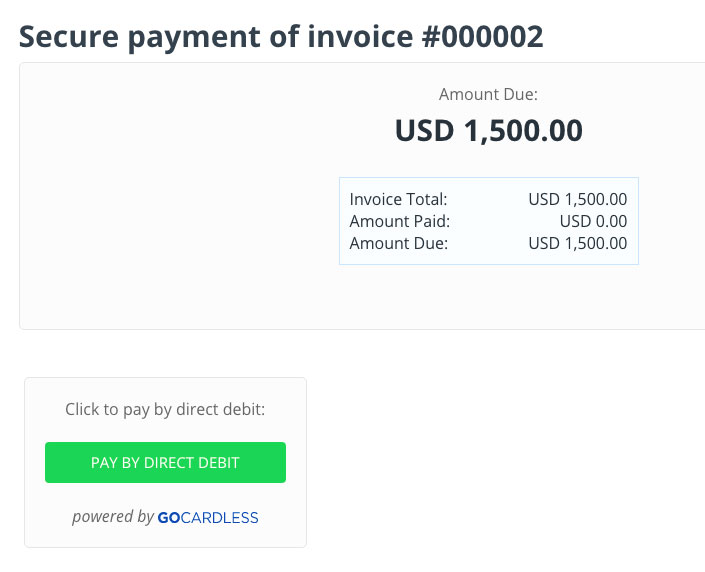The width and height of the screenshot is (705, 572).
Task: Click the italic 'powered by' text
Action: coord(113,517)
